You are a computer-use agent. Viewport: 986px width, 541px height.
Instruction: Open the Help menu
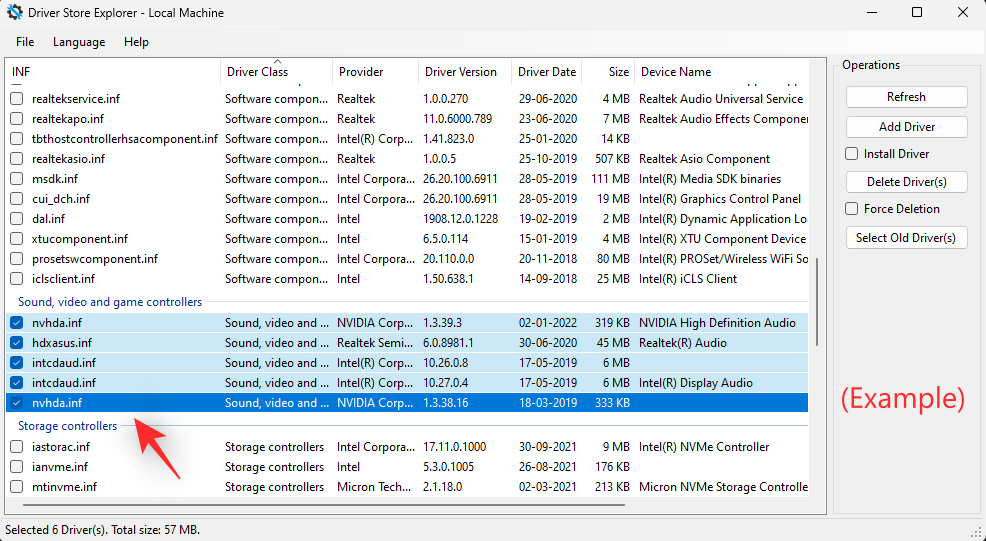(x=136, y=42)
